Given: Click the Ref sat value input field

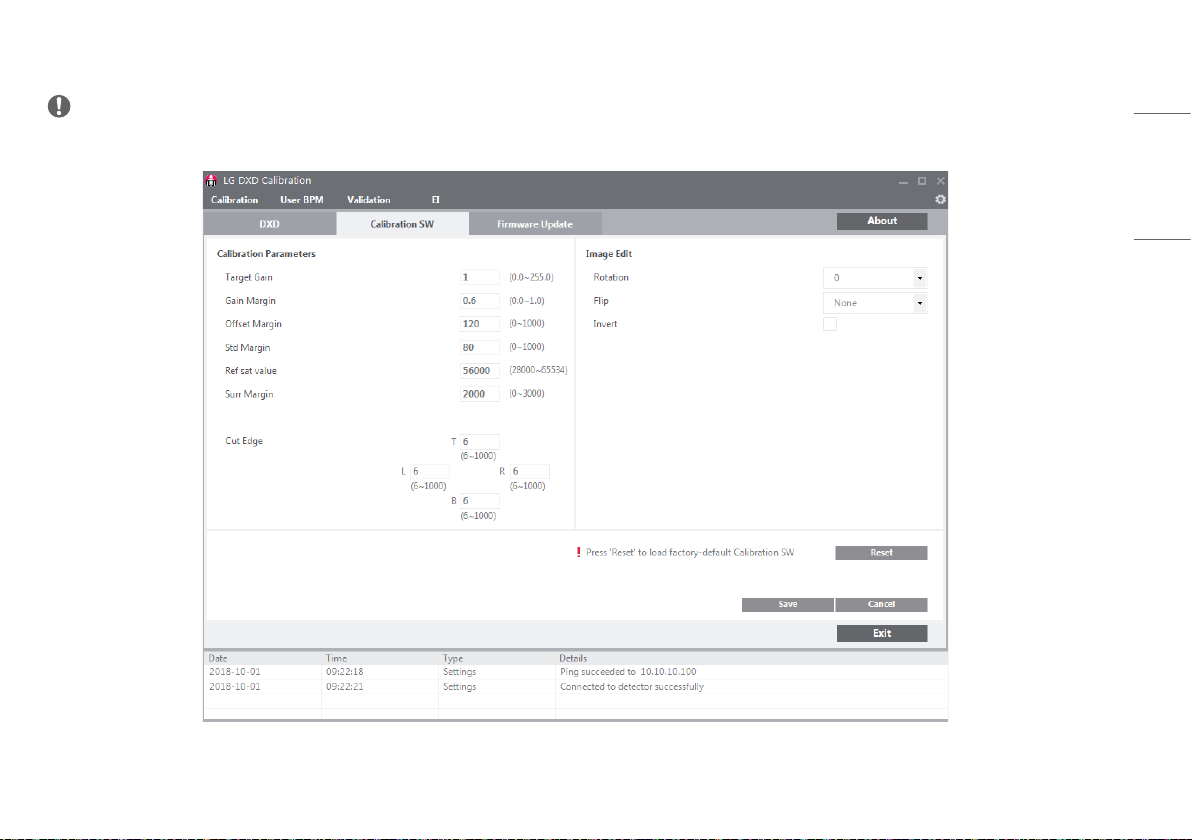Looking at the screenshot, I should click(x=480, y=371).
